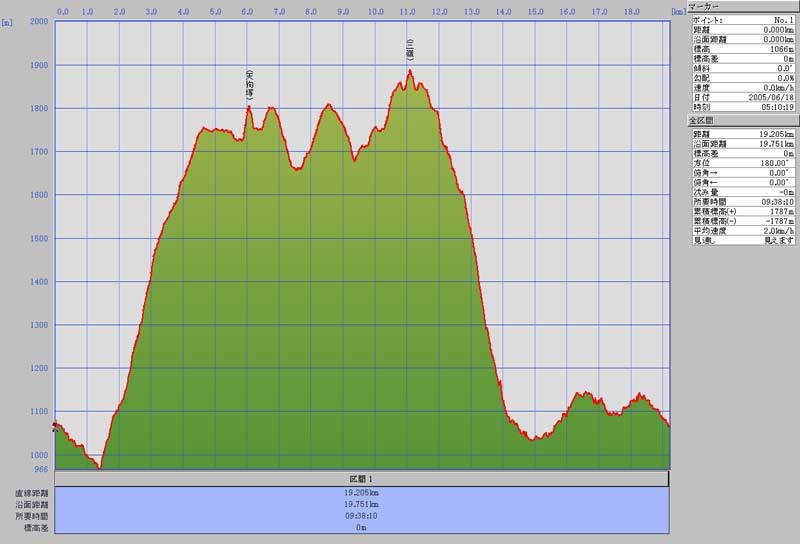Click the 標高 1066m row in marker panel

(x=743, y=49)
